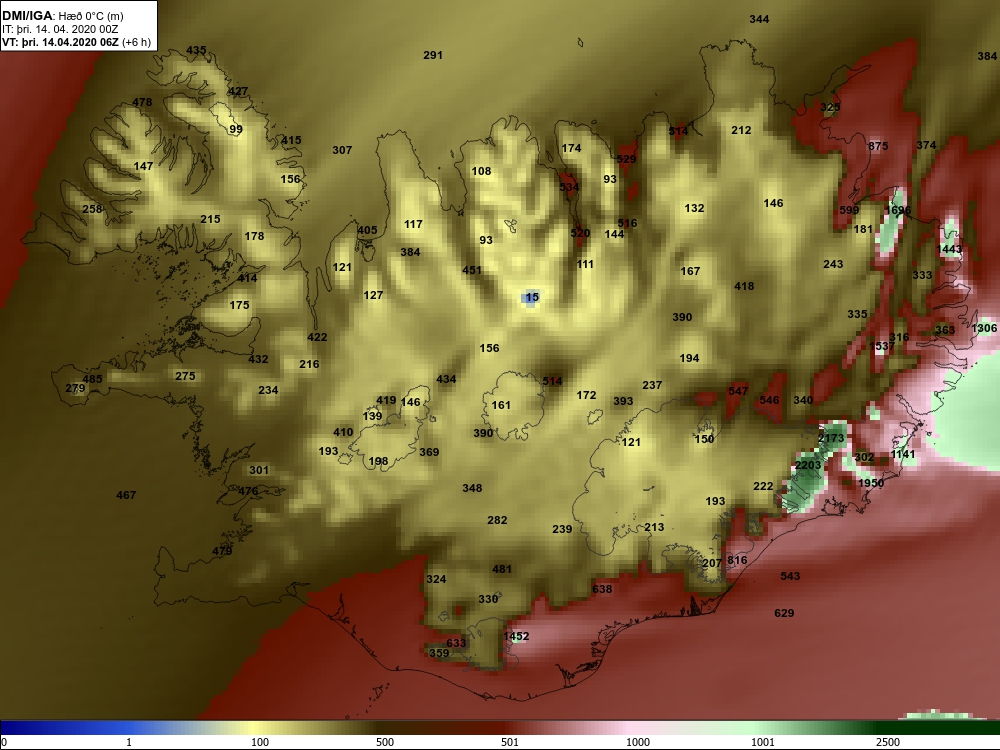Viewport: 1000px width, 750px height.
Task: Click the map value 520
Action: point(580,233)
